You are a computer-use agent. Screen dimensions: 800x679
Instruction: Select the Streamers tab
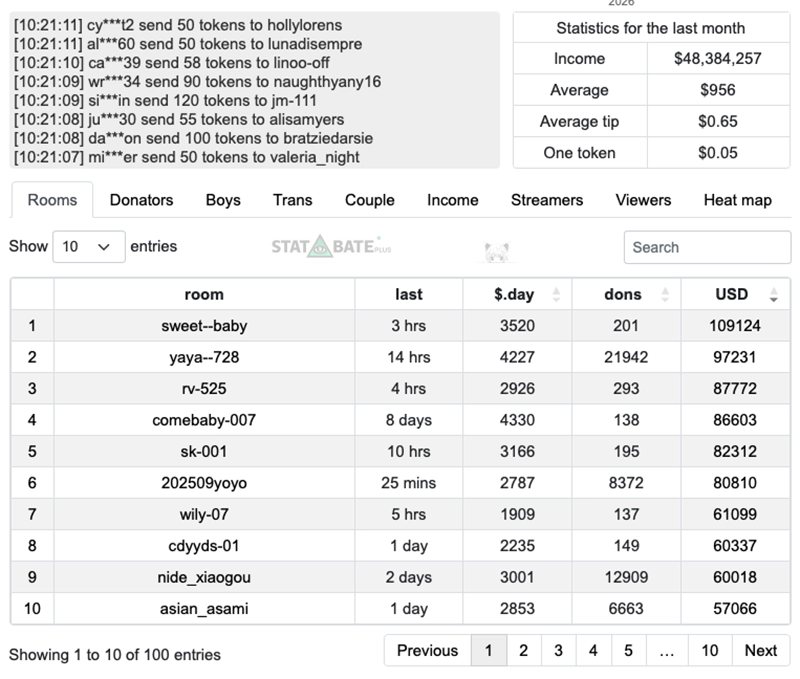(547, 200)
